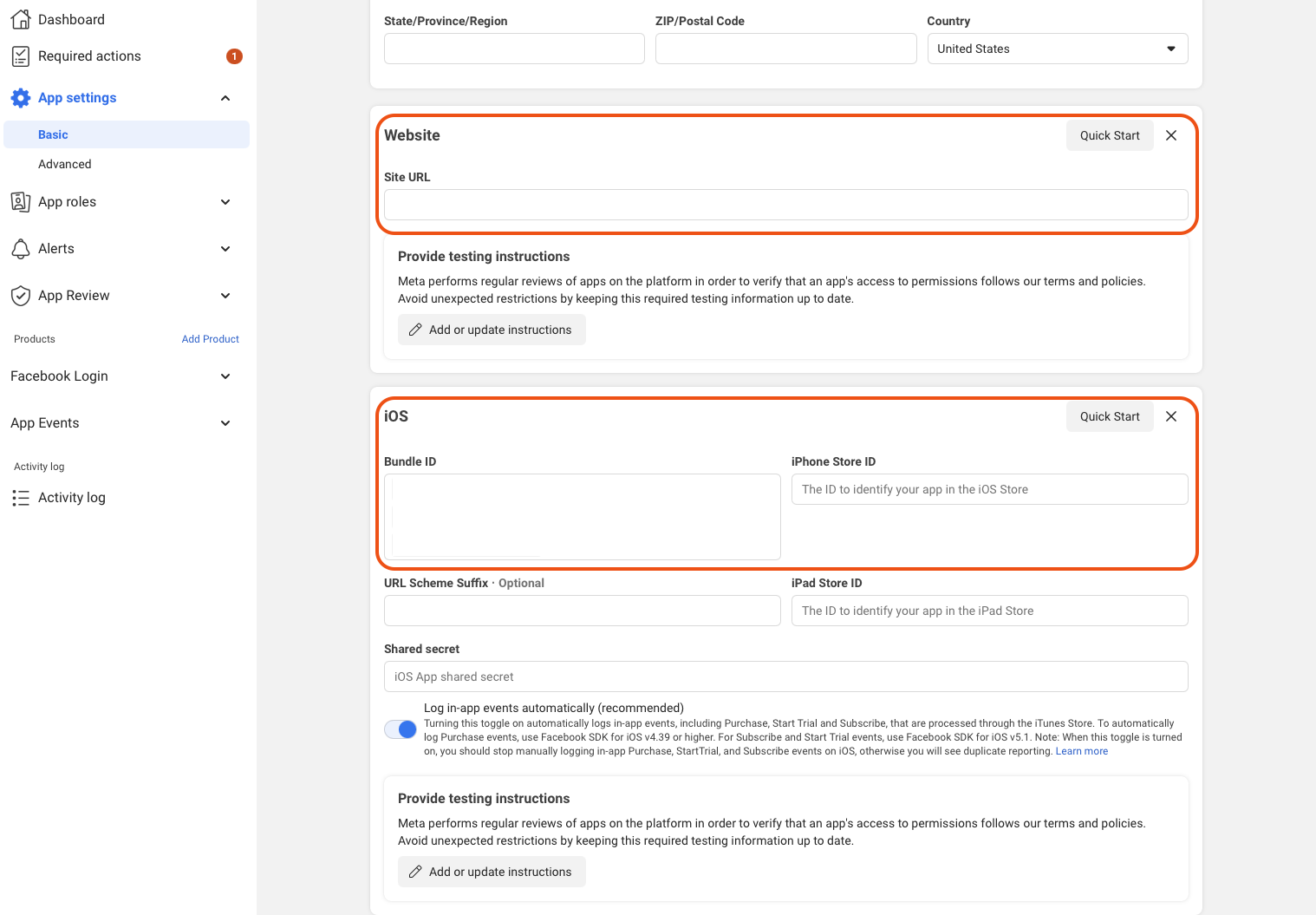Click the ZIP/Postal Code field
The image size is (1316, 915).
point(786,49)
